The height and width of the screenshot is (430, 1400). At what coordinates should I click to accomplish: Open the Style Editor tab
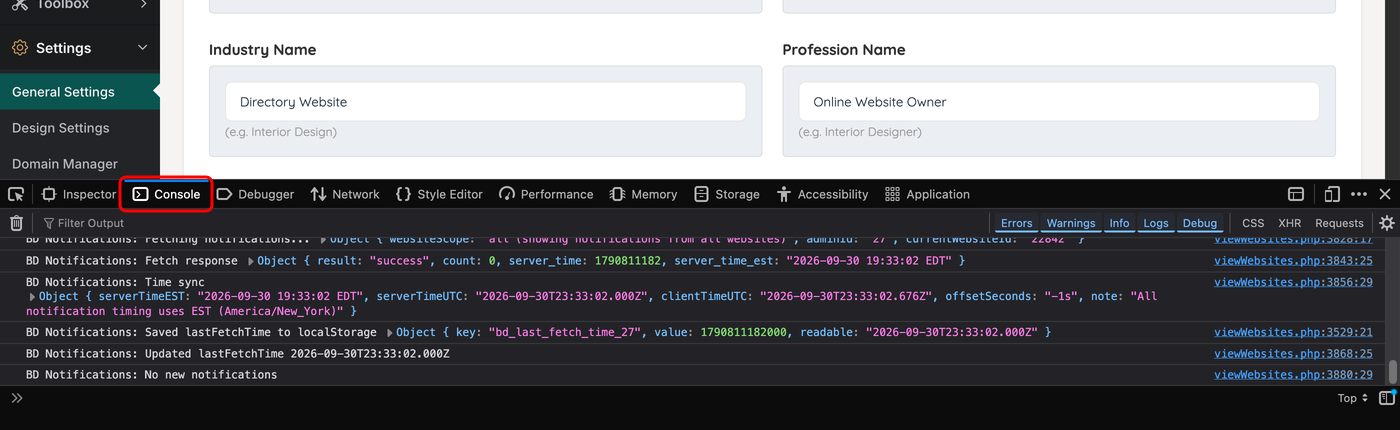point(439,194)
